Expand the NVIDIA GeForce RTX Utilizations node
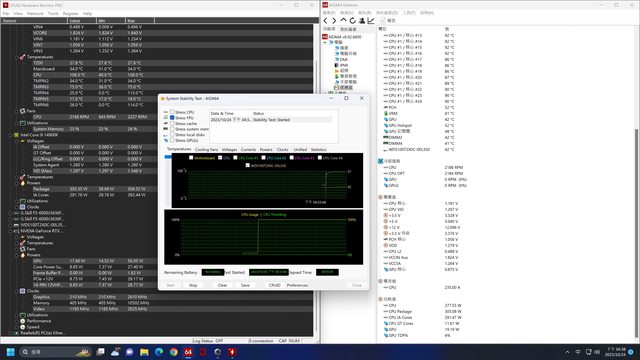This screenshot has width=640, height=360. click(17, 315)
